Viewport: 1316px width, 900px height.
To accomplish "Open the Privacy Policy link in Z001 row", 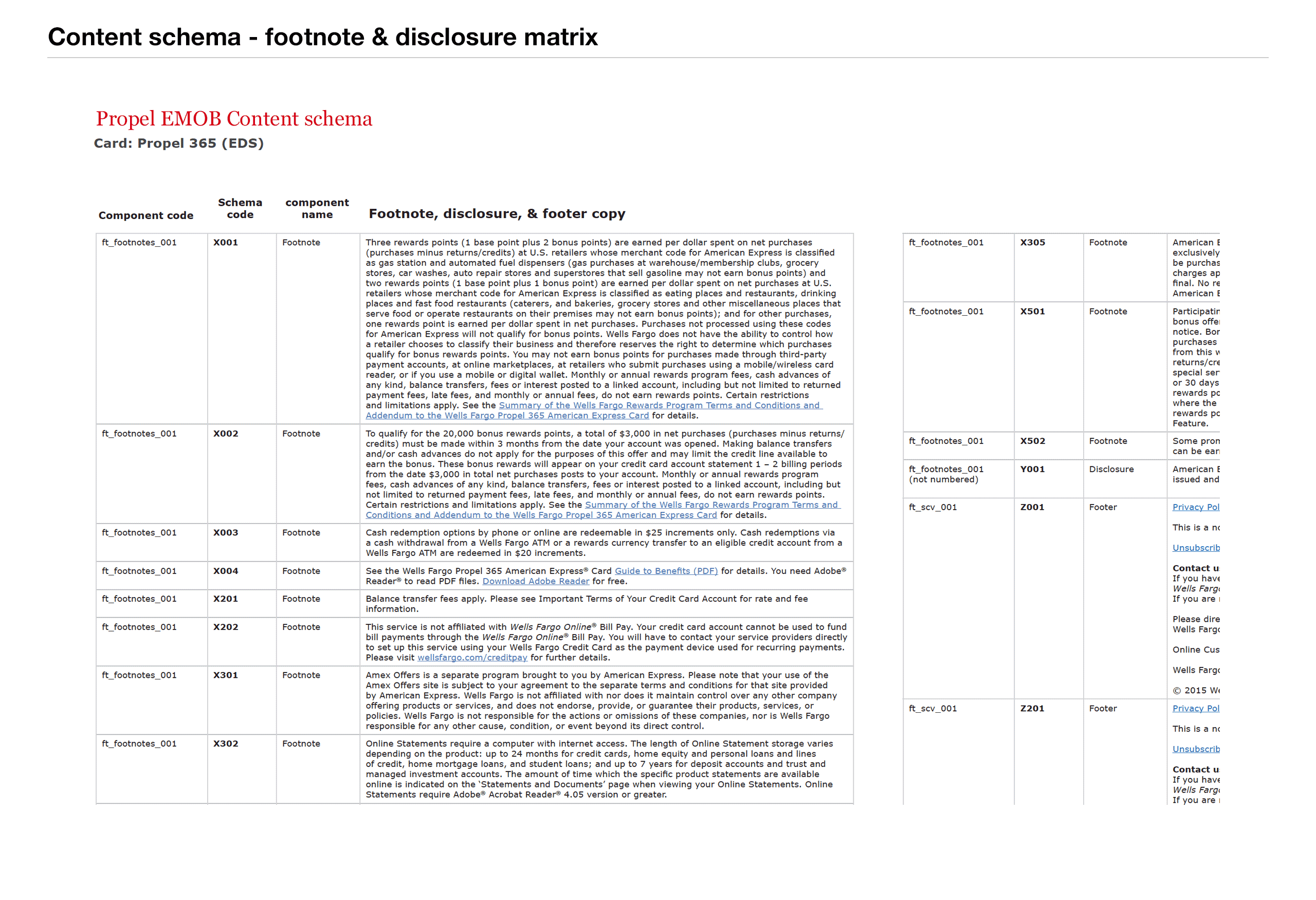I will [x=1195, y=507].
